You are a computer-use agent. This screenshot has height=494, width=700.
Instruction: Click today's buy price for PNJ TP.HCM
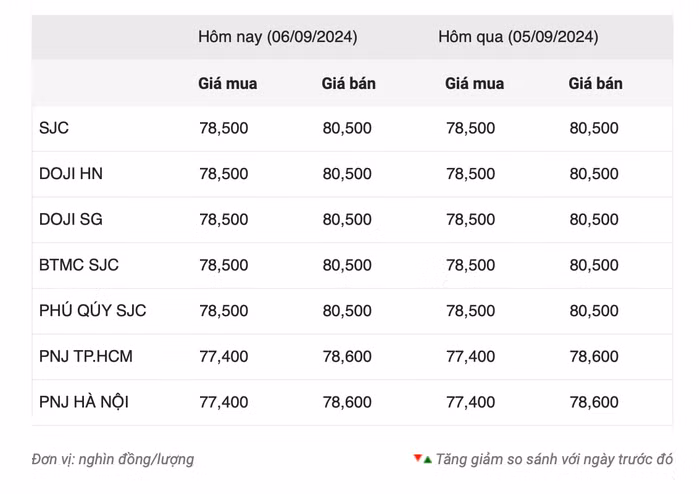pos(224,357)
